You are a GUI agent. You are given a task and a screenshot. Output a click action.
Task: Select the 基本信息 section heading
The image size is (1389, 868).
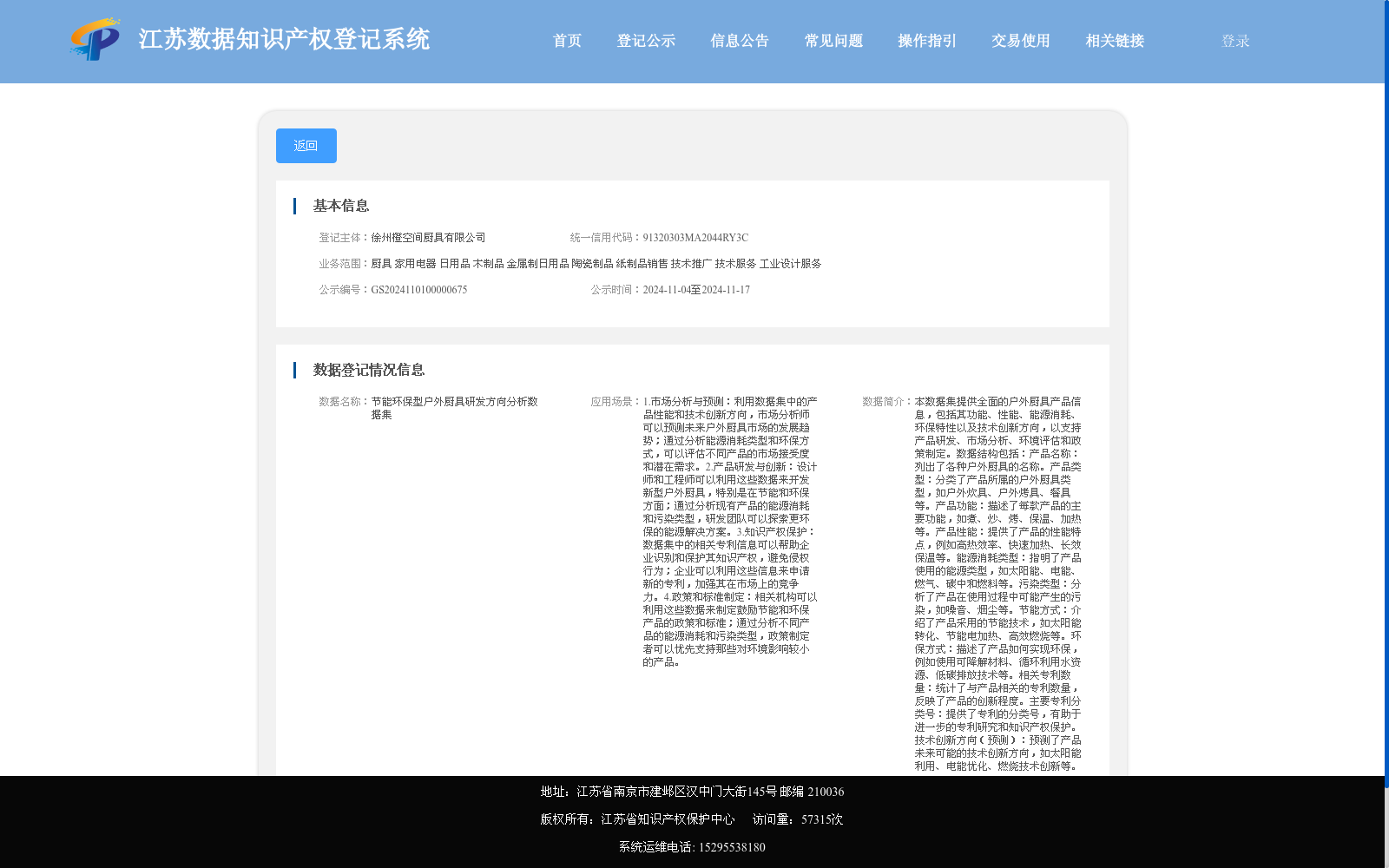click(x=341, y=206)
